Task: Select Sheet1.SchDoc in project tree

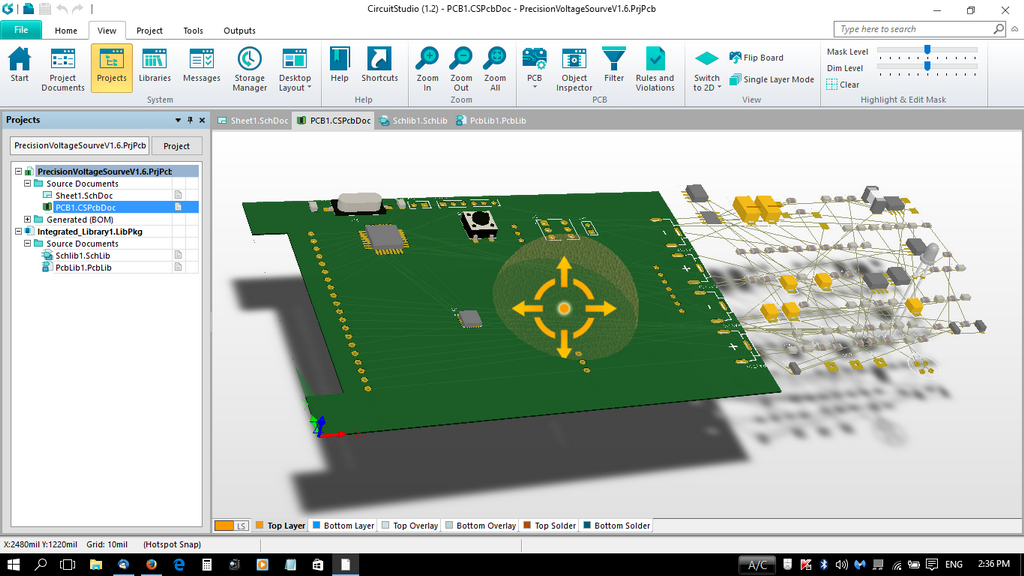Action: (84, 195)
